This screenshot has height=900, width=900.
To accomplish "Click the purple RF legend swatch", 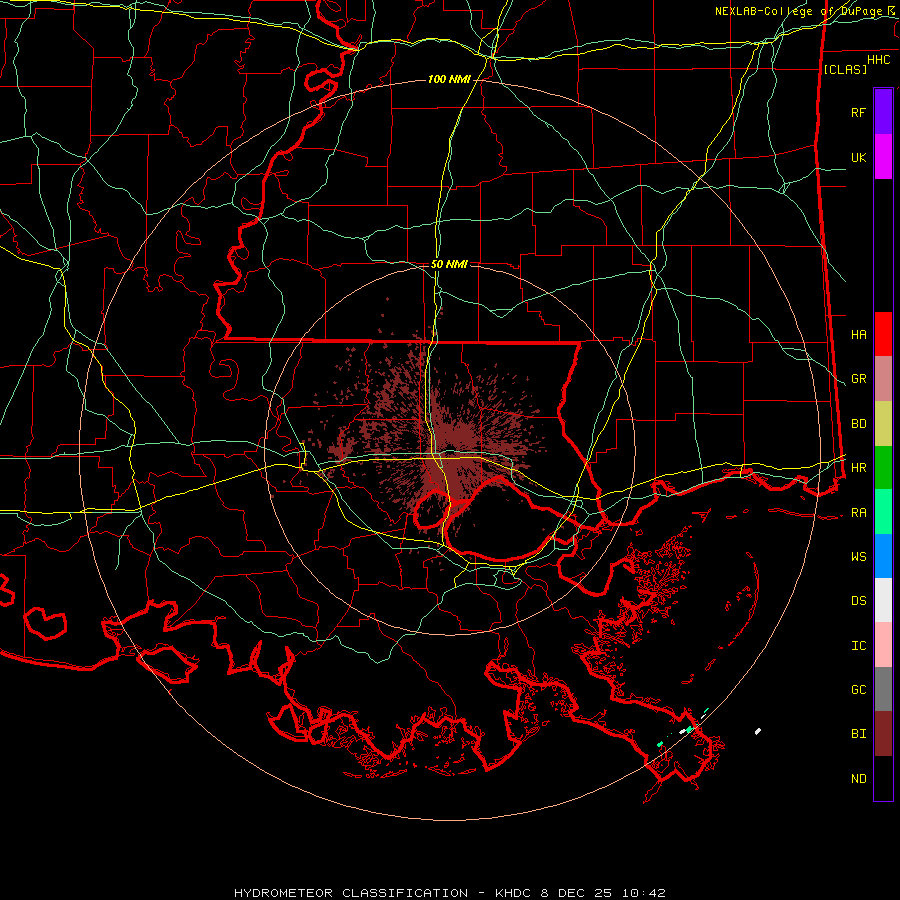I will point(883,112).
